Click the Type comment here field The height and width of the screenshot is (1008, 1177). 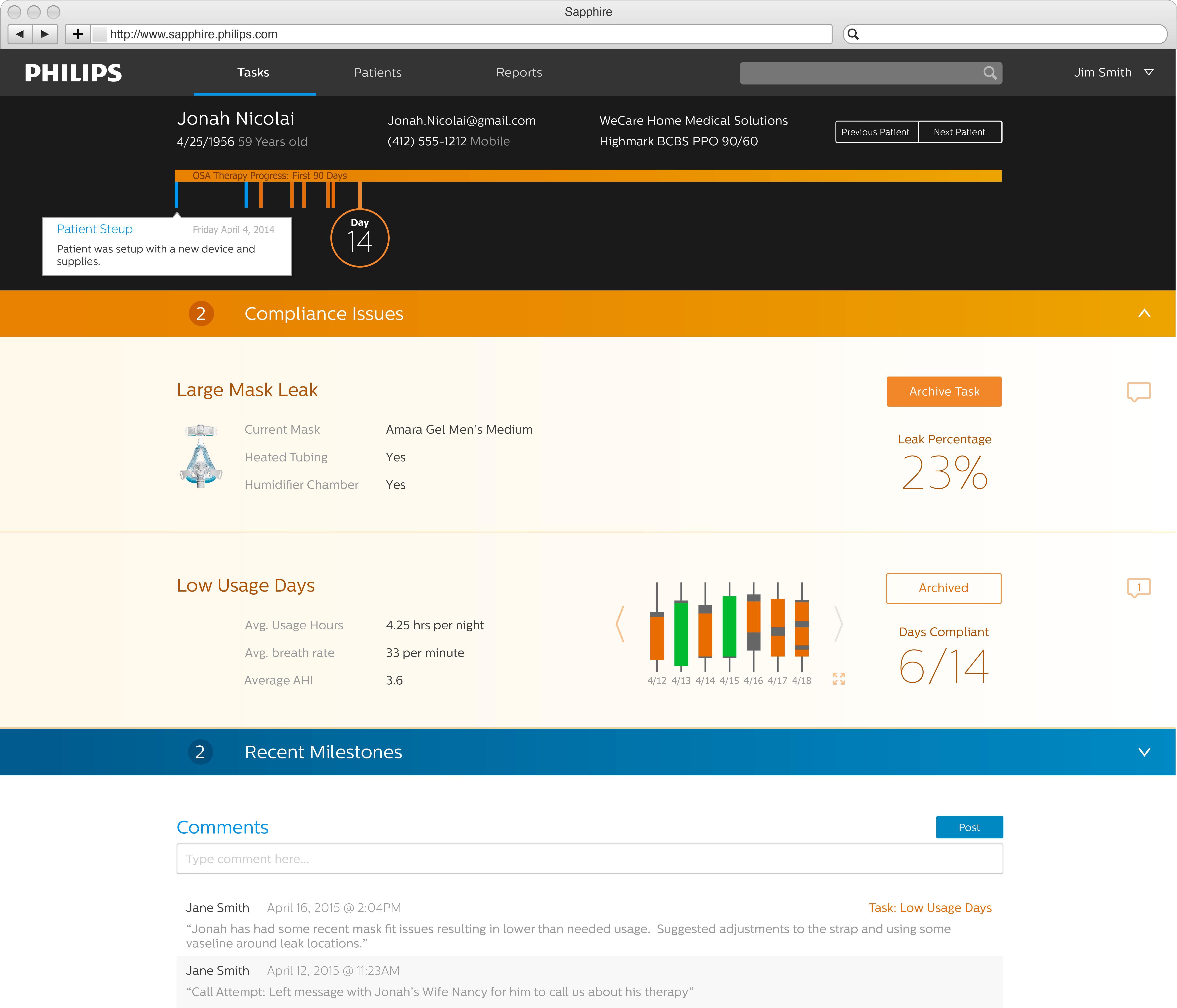pos(590,859)
